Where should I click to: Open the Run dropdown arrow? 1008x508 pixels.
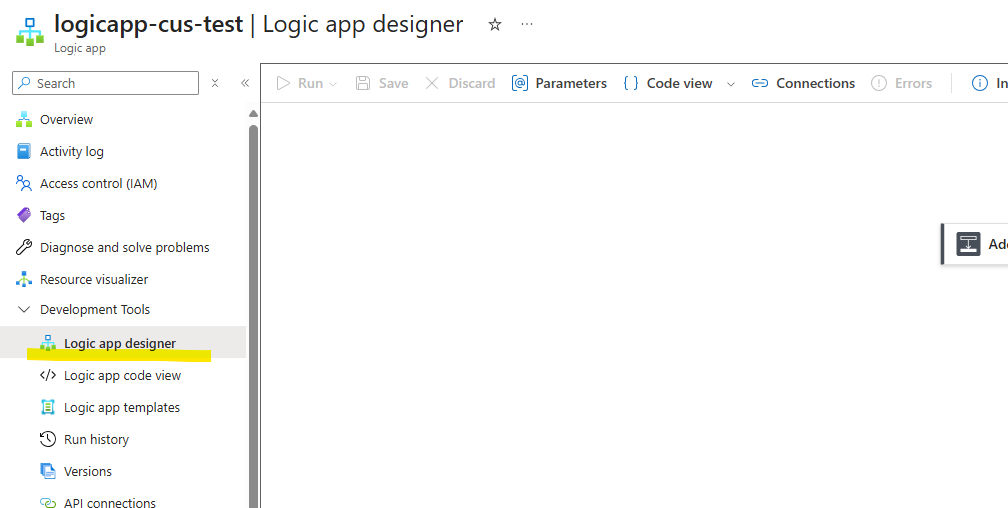click(333, 84)
